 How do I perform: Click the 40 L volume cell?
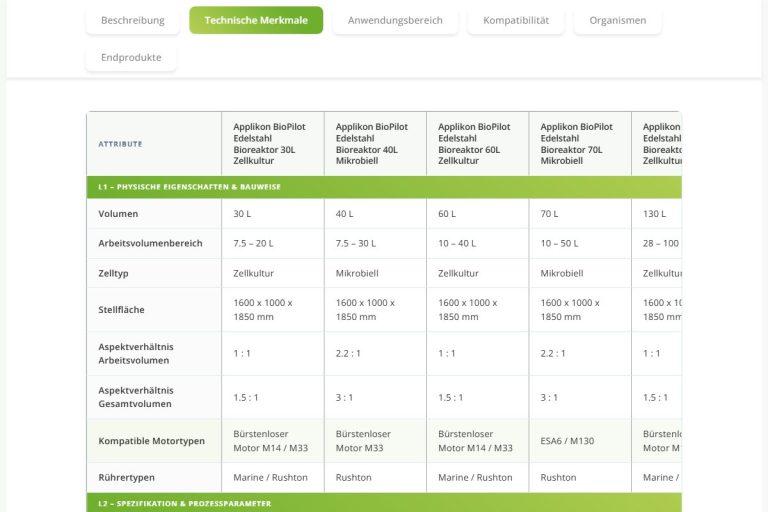click(x=375, y=214)
